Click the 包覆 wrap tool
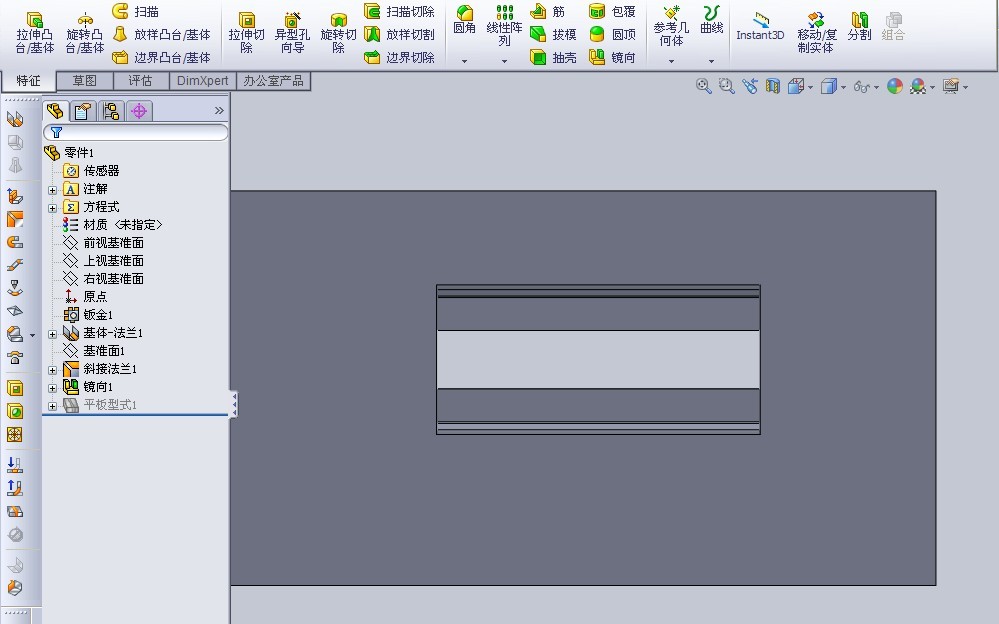Viewport: 999px width, 624px height. pos(612,11)
